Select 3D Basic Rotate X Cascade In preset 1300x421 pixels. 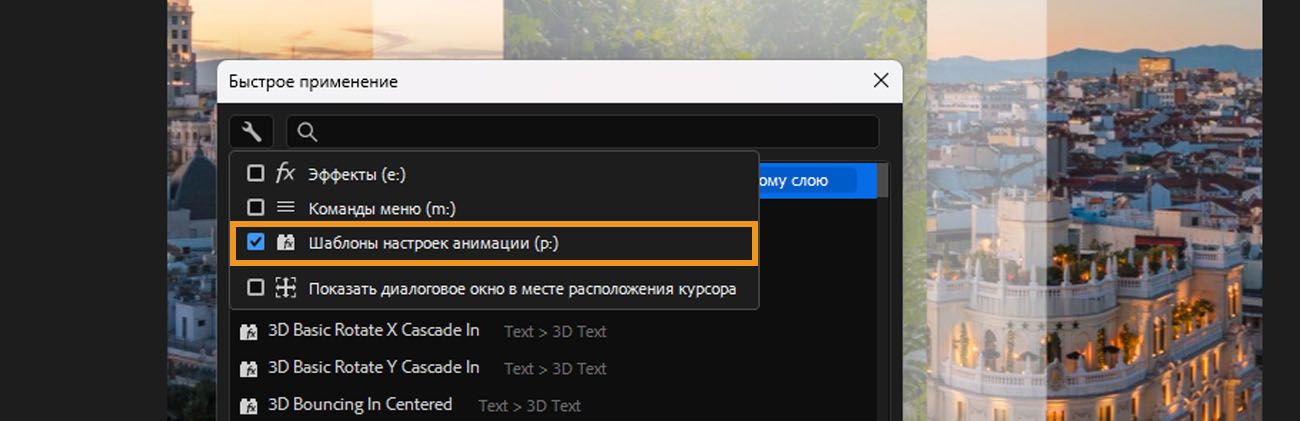point(373,330)
